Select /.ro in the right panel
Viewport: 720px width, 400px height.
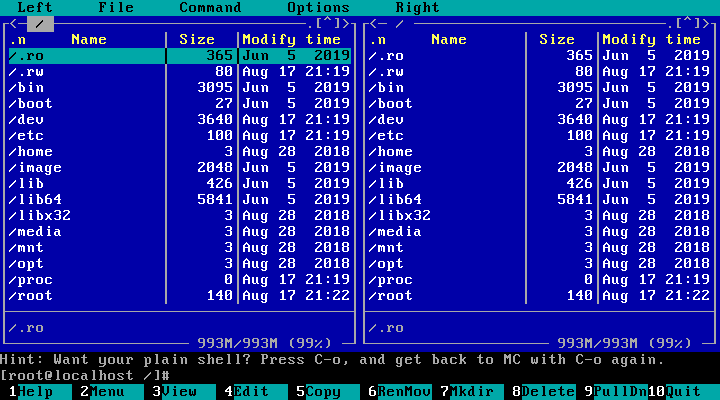540,56
